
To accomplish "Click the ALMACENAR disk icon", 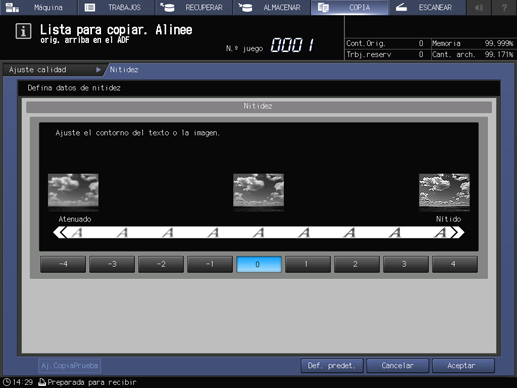I will [x=245, y=7].
